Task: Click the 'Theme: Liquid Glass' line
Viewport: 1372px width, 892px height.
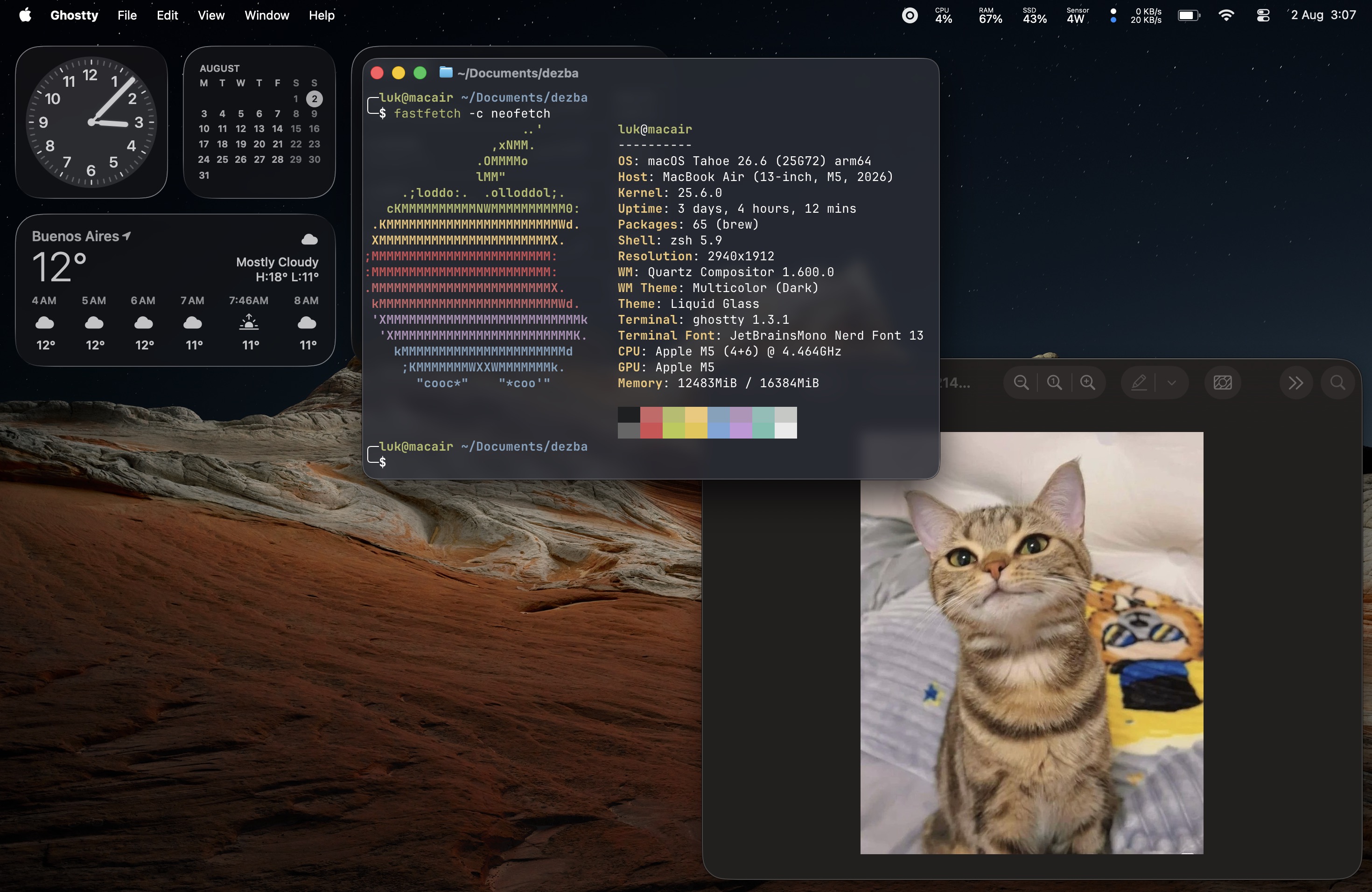Action: click(x=688, y=304)
